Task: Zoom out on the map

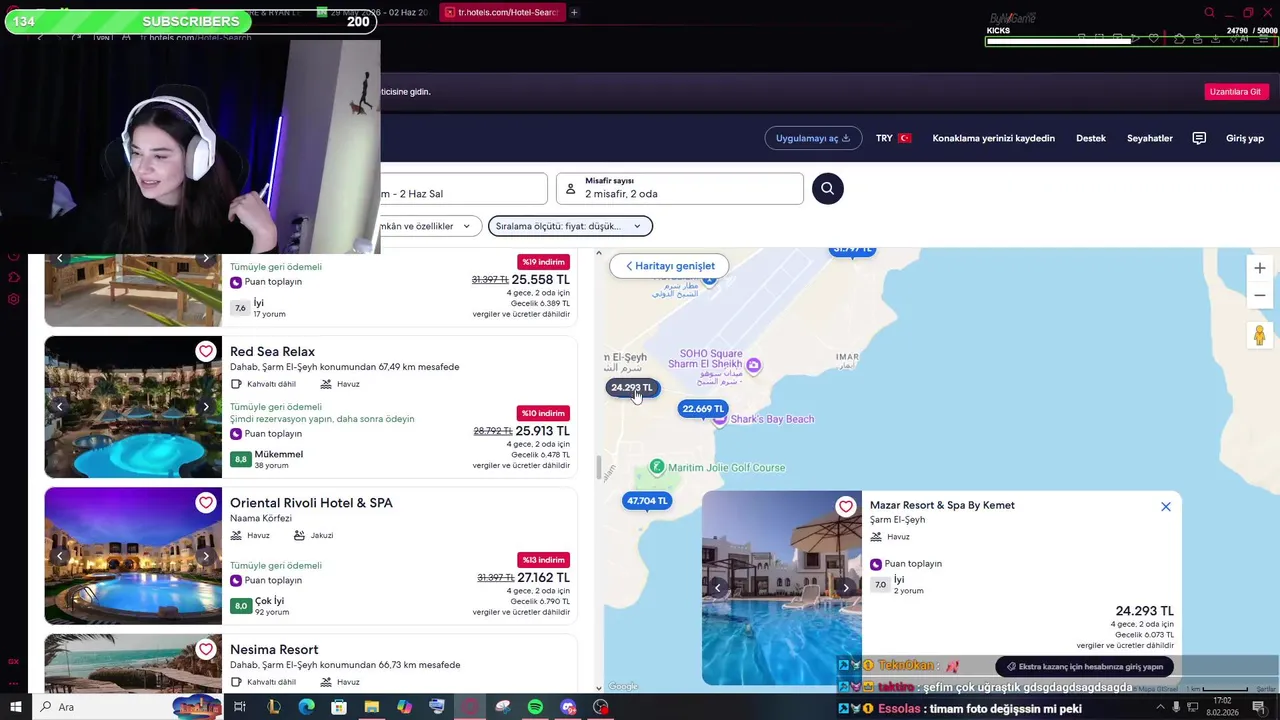Action: (1259, 295)
